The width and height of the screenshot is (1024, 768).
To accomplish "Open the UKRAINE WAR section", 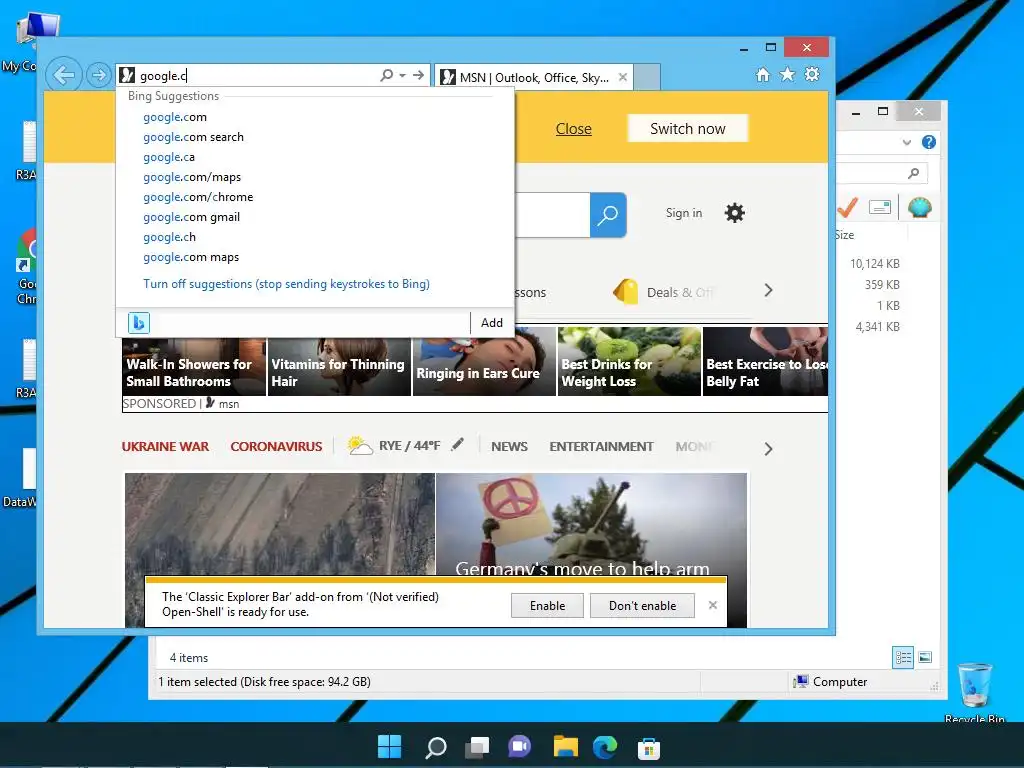I will pos(165,447).
